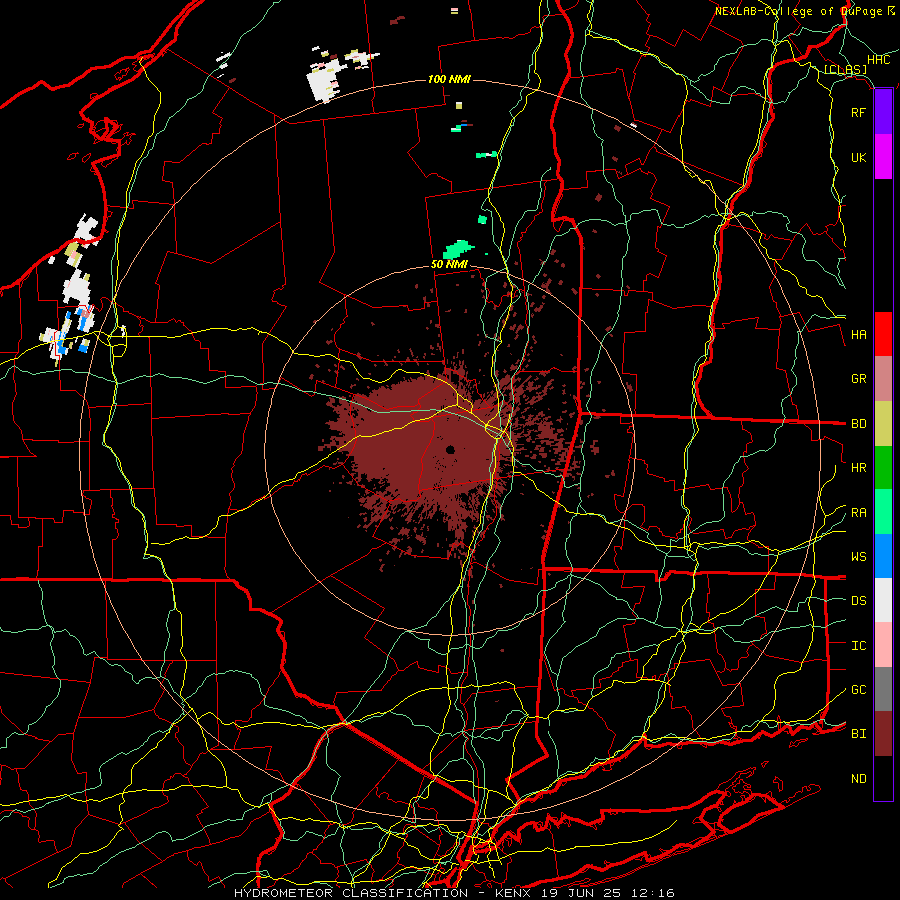Click the 100 NMI range ring label

(x=449, y=79)
